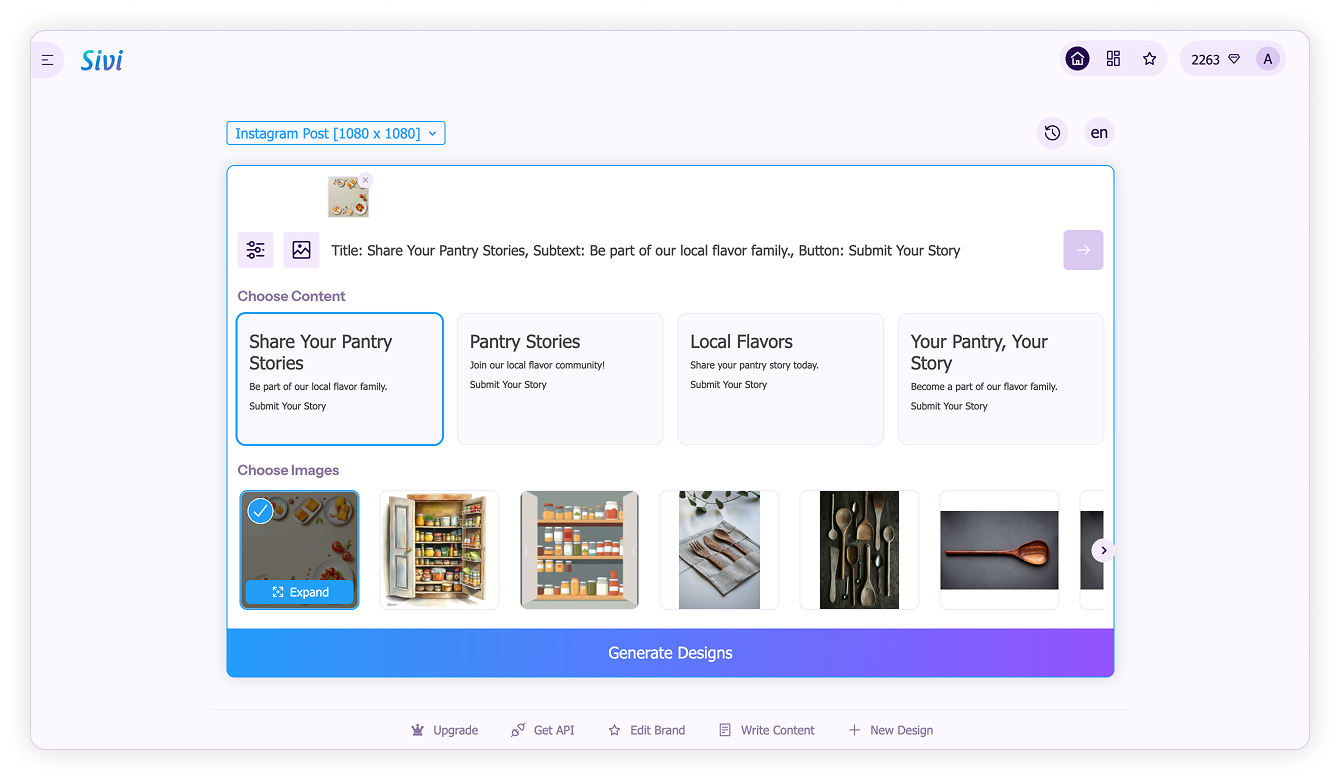Change the language via the en button

tap(1099, 133)
